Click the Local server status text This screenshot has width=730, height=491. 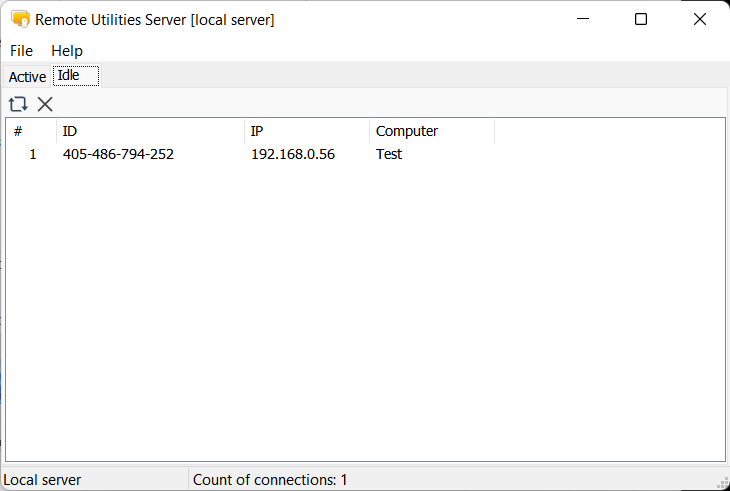pos(42,480)
